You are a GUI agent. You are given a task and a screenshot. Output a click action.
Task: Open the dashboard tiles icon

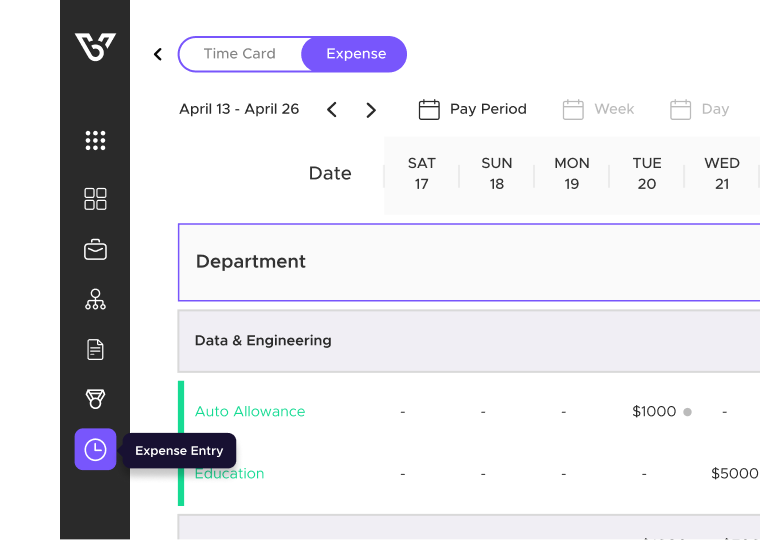pos(95,199)
